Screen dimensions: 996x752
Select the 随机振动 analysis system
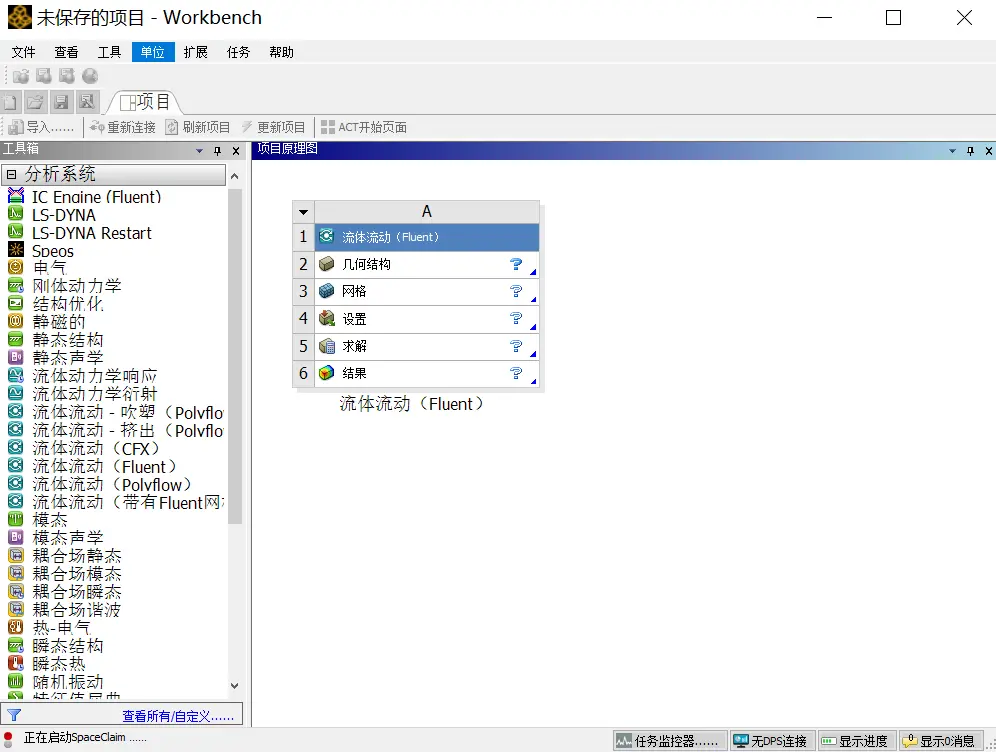(x=67, y=682)
